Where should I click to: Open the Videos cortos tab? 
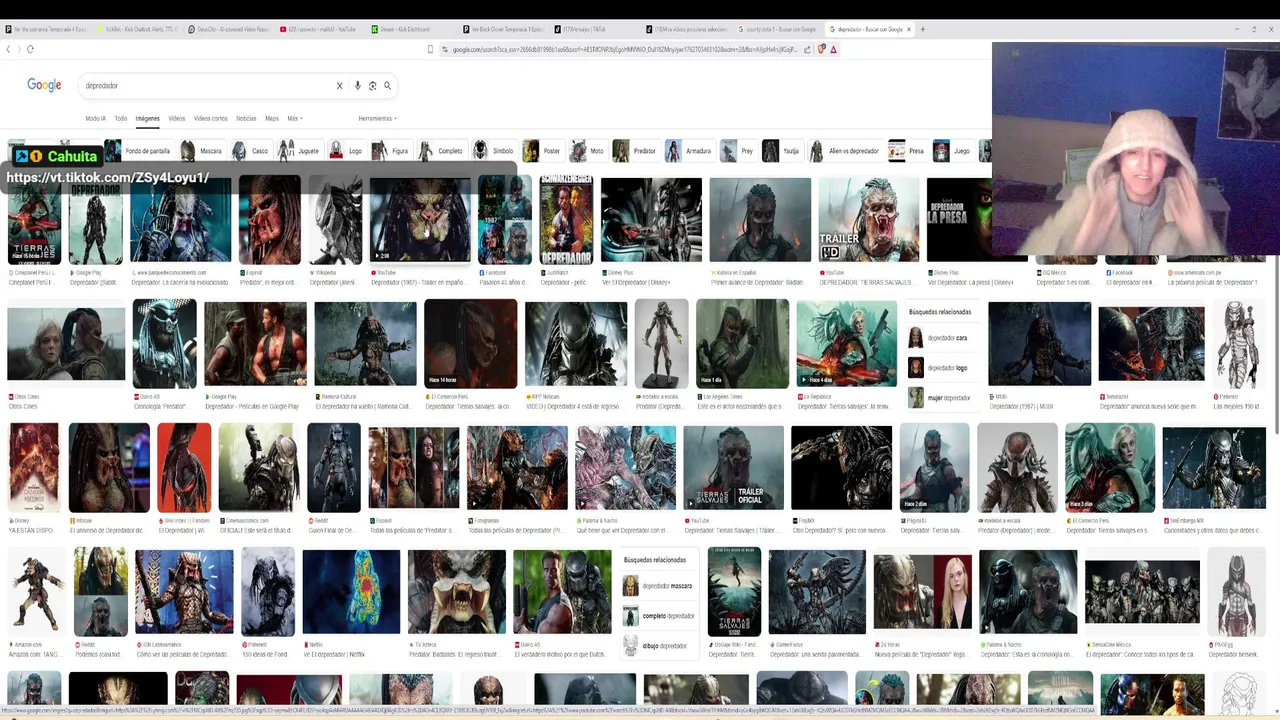[210, 118]
